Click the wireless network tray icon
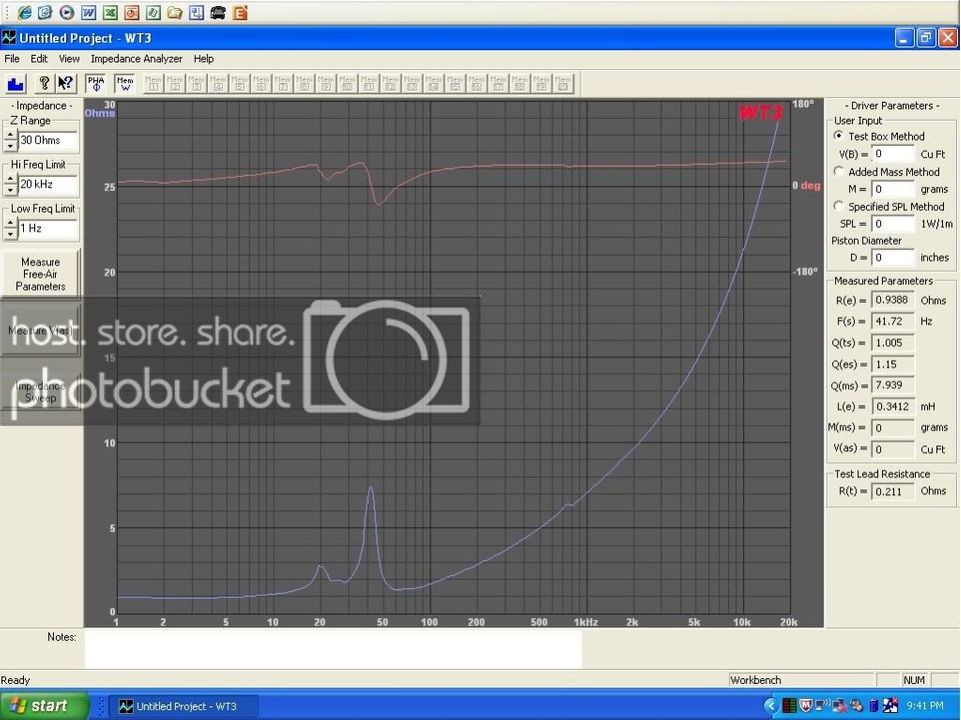Viewport: 961px width, 720px height. tap(822, 706)
